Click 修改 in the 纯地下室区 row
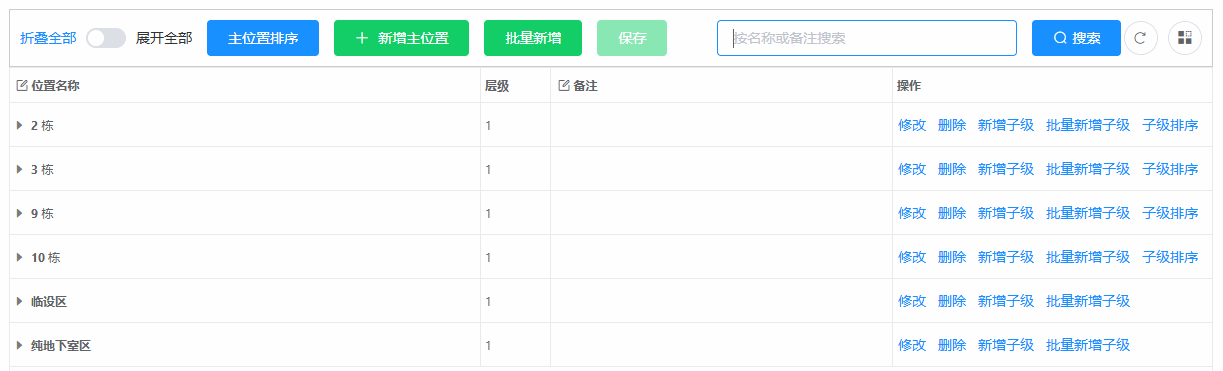Image resolution: width=1223 pixels, height=371 pixels. [x=912, y=345]
